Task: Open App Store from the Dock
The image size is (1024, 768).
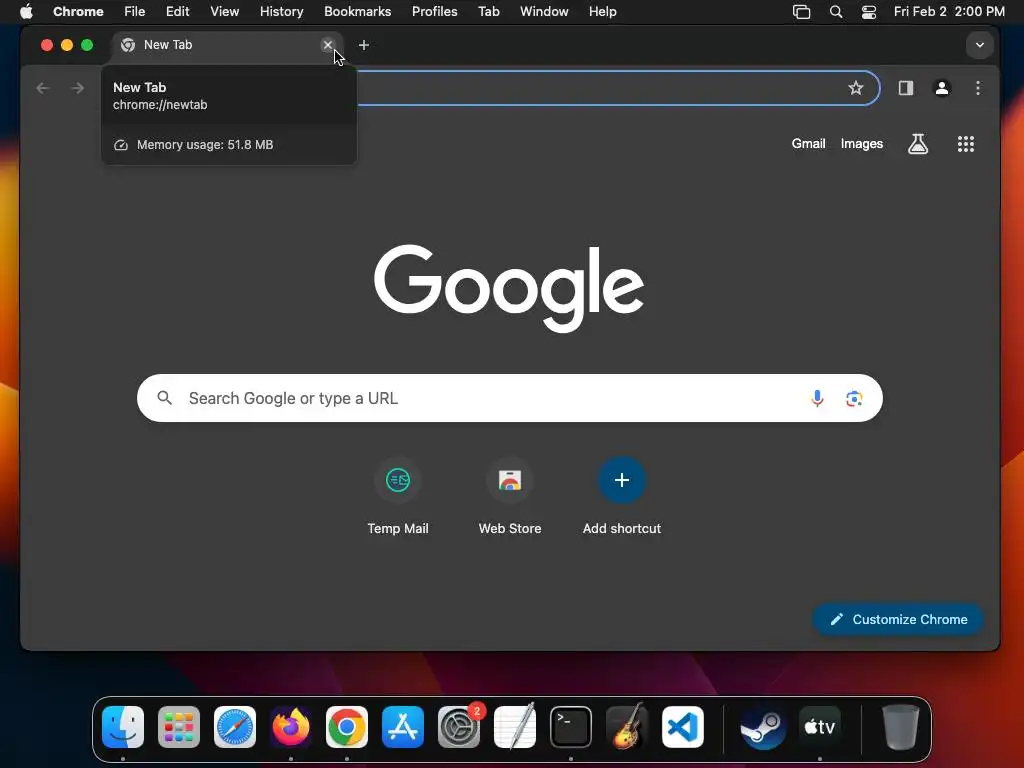Action: (403, 727)
